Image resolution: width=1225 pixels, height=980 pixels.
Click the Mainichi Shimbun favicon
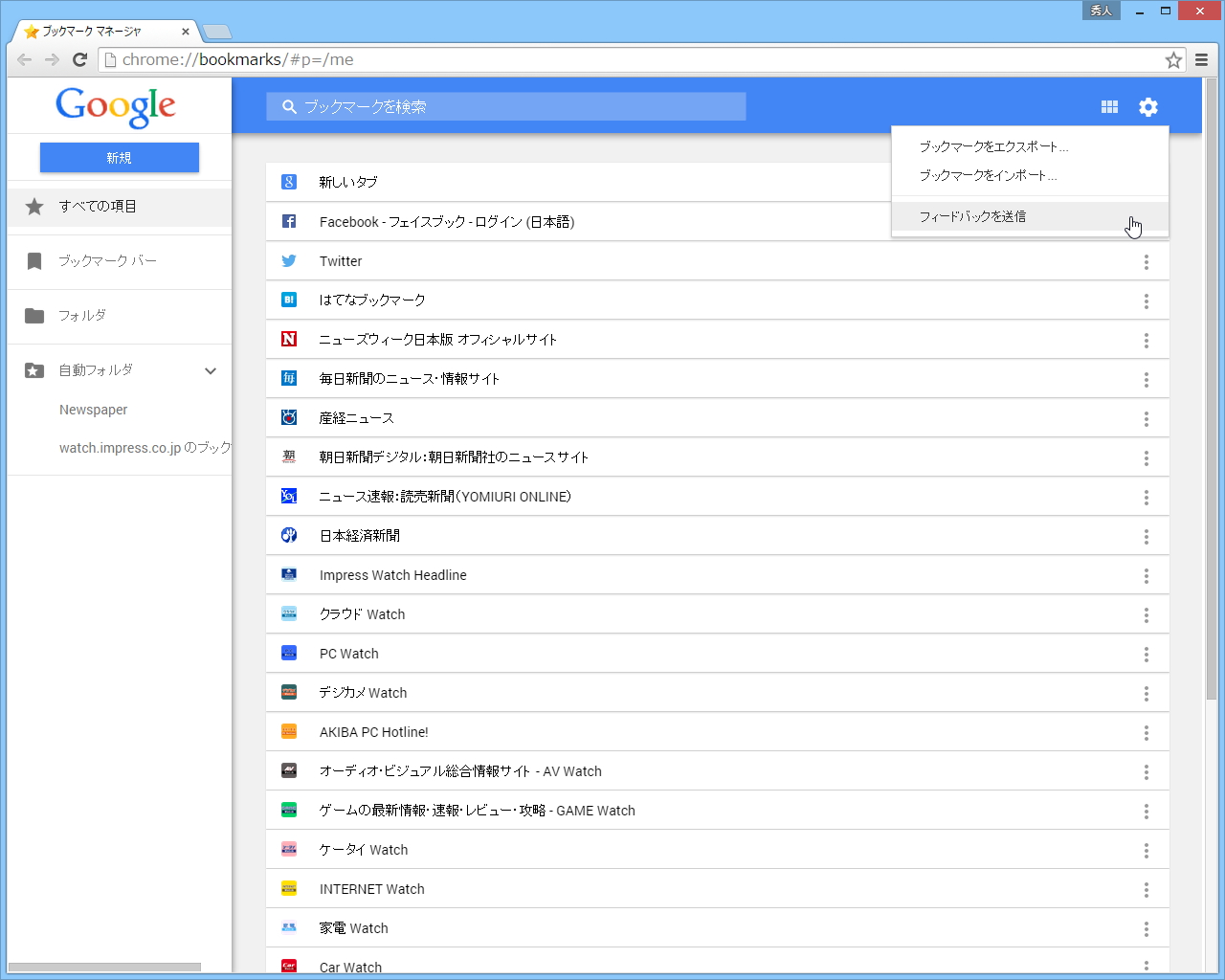(288, 378)
